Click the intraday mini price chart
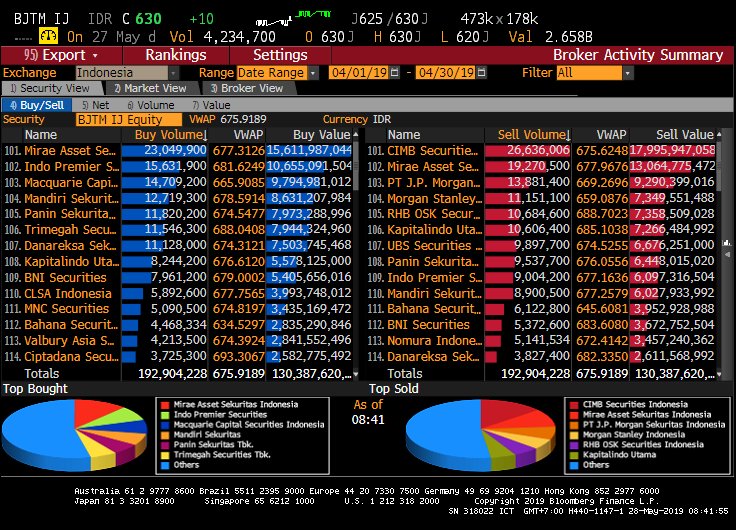This screenshot has width=736, height=530. [293, 18]
